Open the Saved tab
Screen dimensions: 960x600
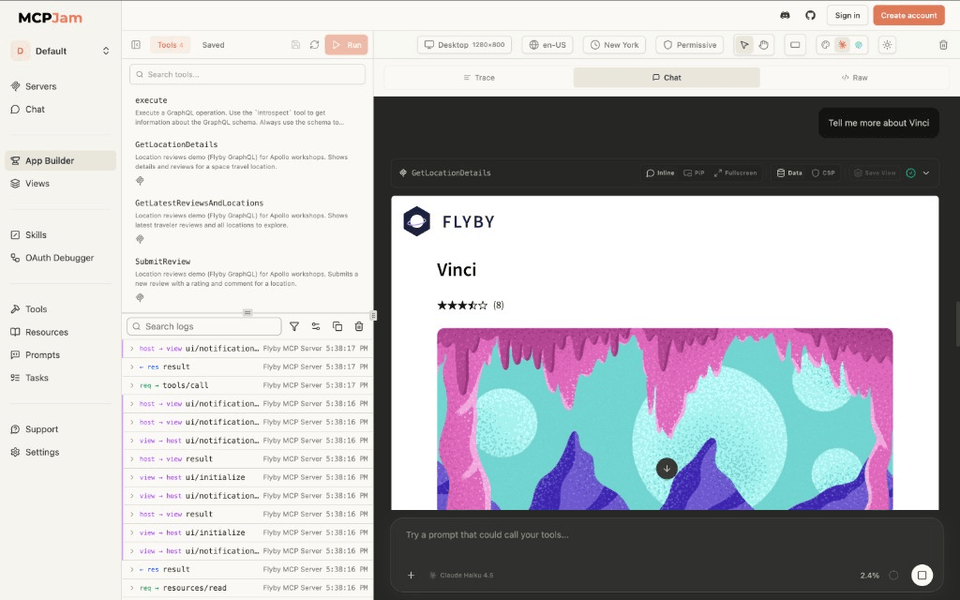213,45
